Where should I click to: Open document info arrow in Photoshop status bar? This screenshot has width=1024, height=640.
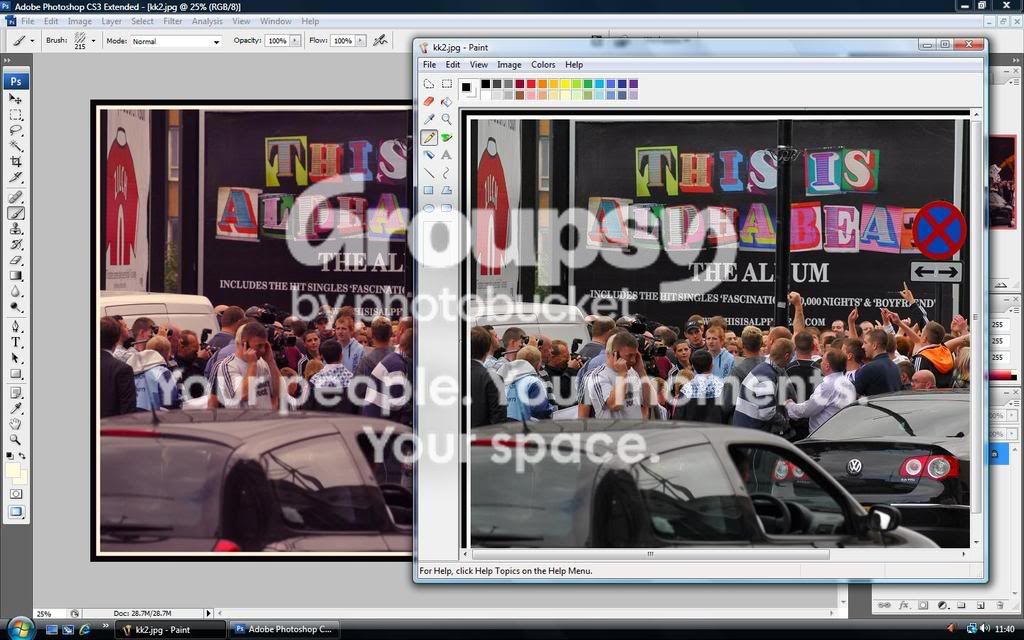tap(208, 613)
